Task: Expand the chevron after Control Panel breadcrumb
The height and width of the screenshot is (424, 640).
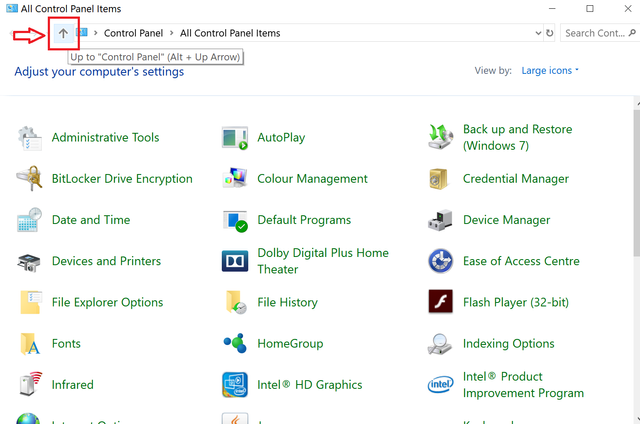Action: click(x=172, y=33)
